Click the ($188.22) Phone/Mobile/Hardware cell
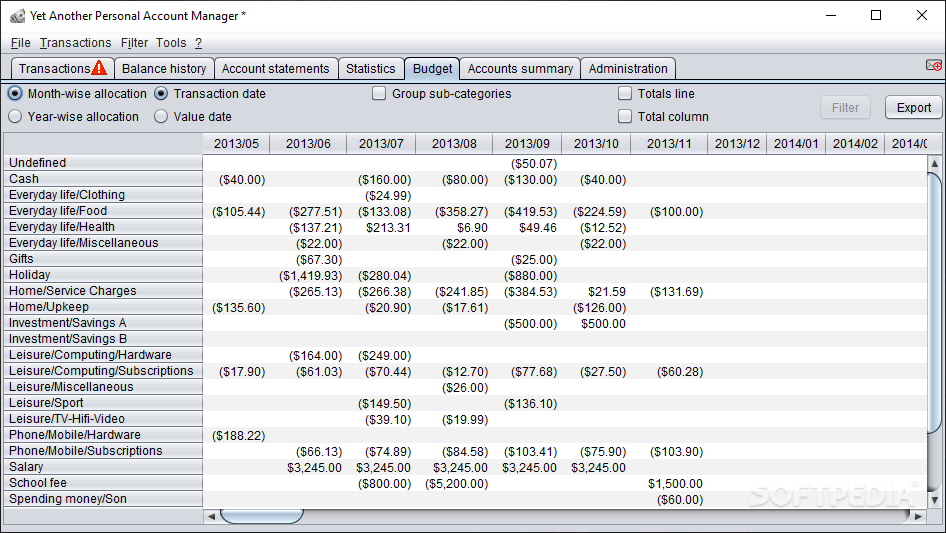 coord(238,436)
